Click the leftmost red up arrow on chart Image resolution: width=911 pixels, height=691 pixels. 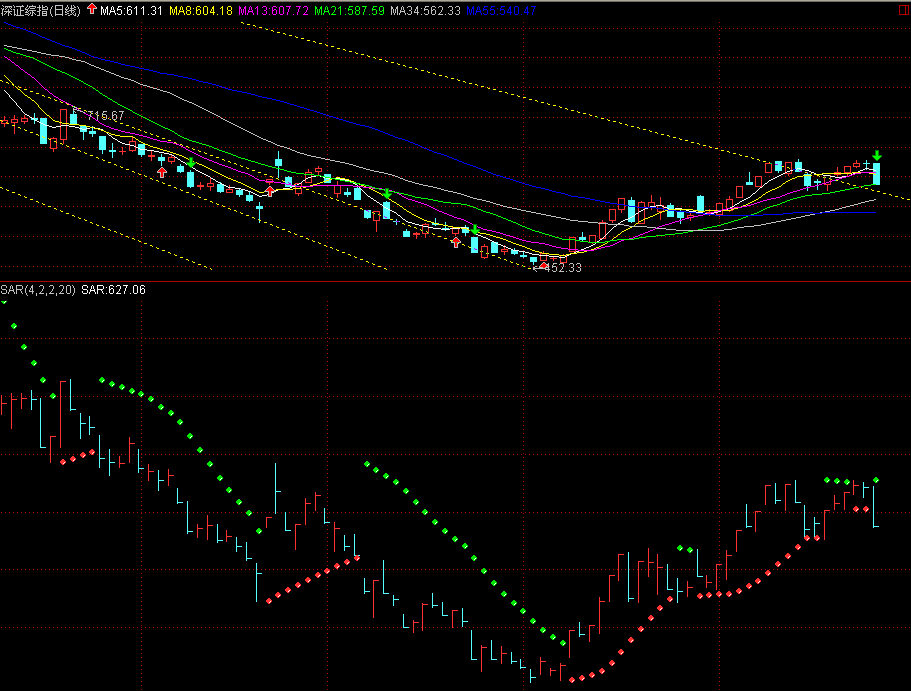162,172
